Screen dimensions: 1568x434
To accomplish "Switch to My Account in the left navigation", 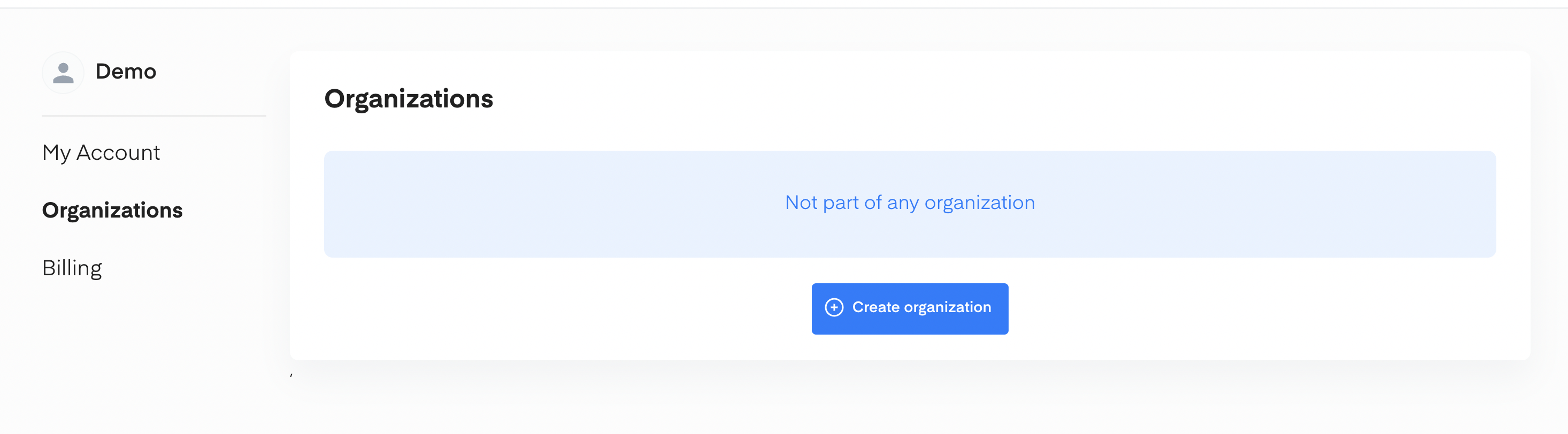I will click(101, 153).
